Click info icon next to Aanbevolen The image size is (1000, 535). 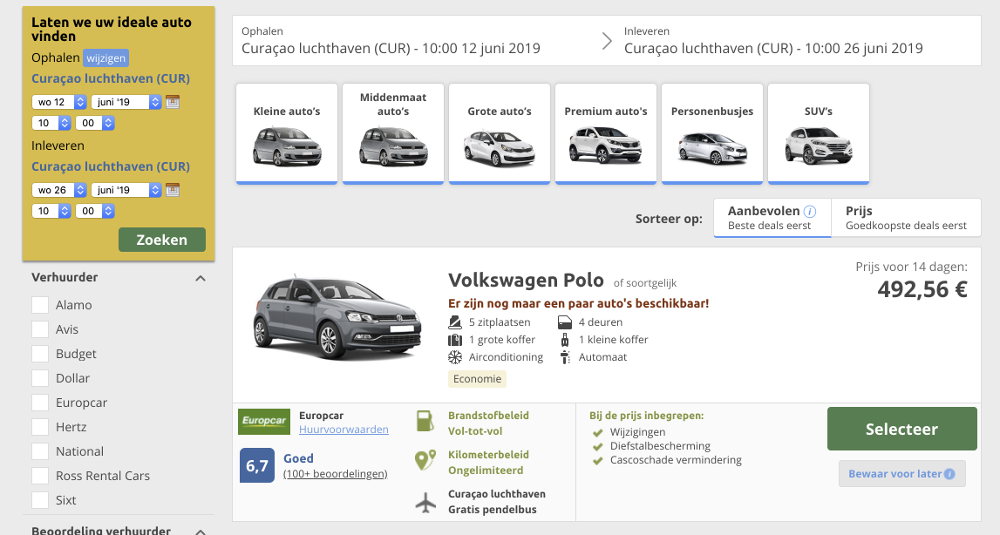[x=809, y=211]
